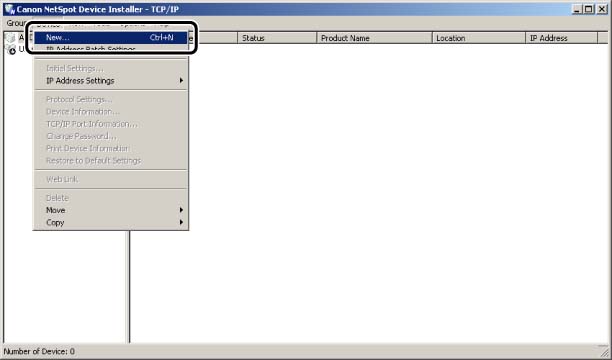Click the window resize grip in status bar
The image size is (612, 360).
(x=603, y=351)
